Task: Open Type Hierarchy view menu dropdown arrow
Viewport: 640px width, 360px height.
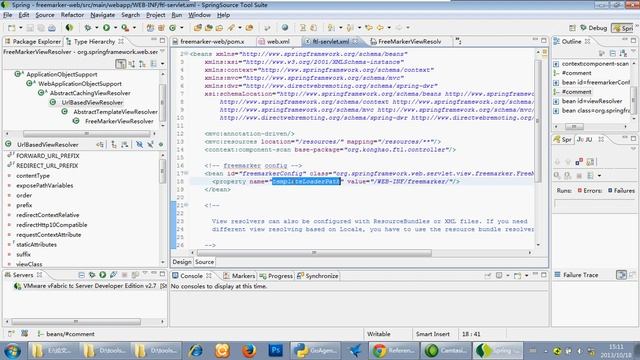Action: (x=162, y=64)
